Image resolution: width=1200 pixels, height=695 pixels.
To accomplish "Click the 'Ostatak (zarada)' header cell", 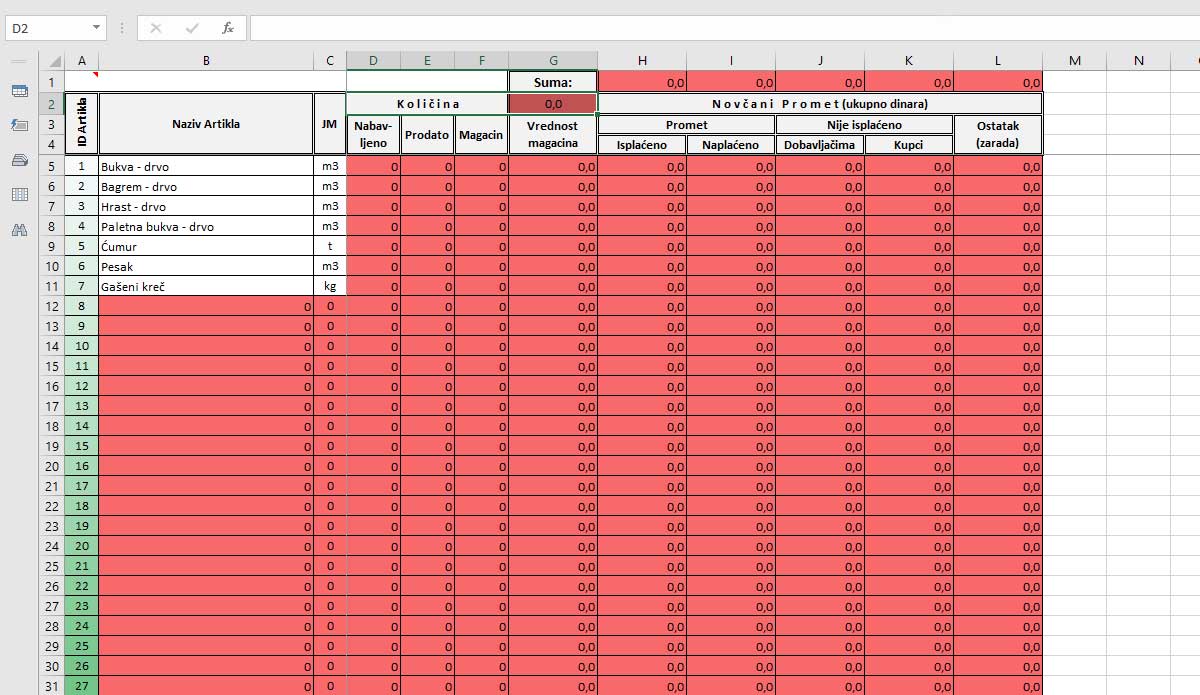I will click(997, 134).
